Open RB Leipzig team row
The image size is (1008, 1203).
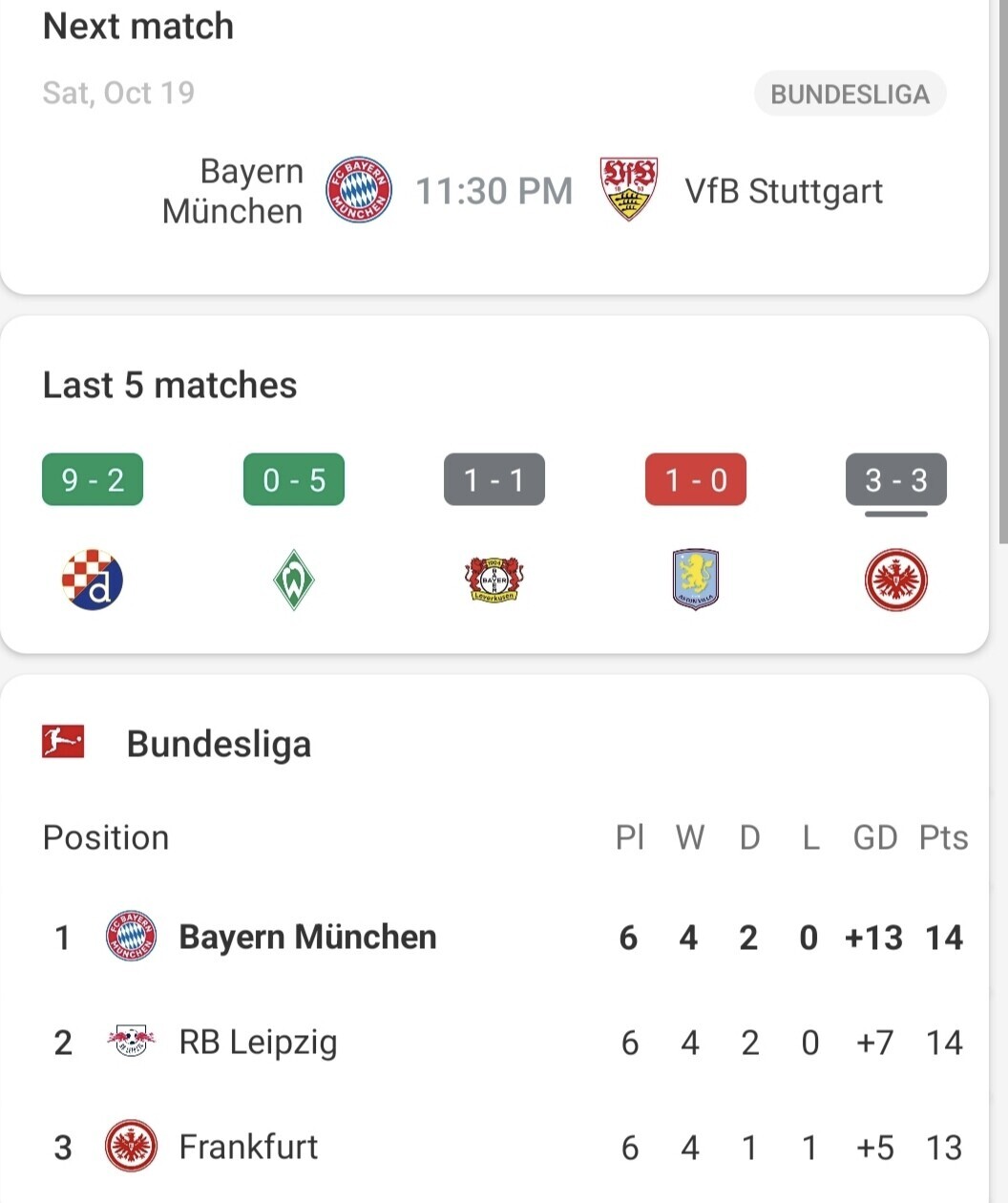tap(504, 1042)
